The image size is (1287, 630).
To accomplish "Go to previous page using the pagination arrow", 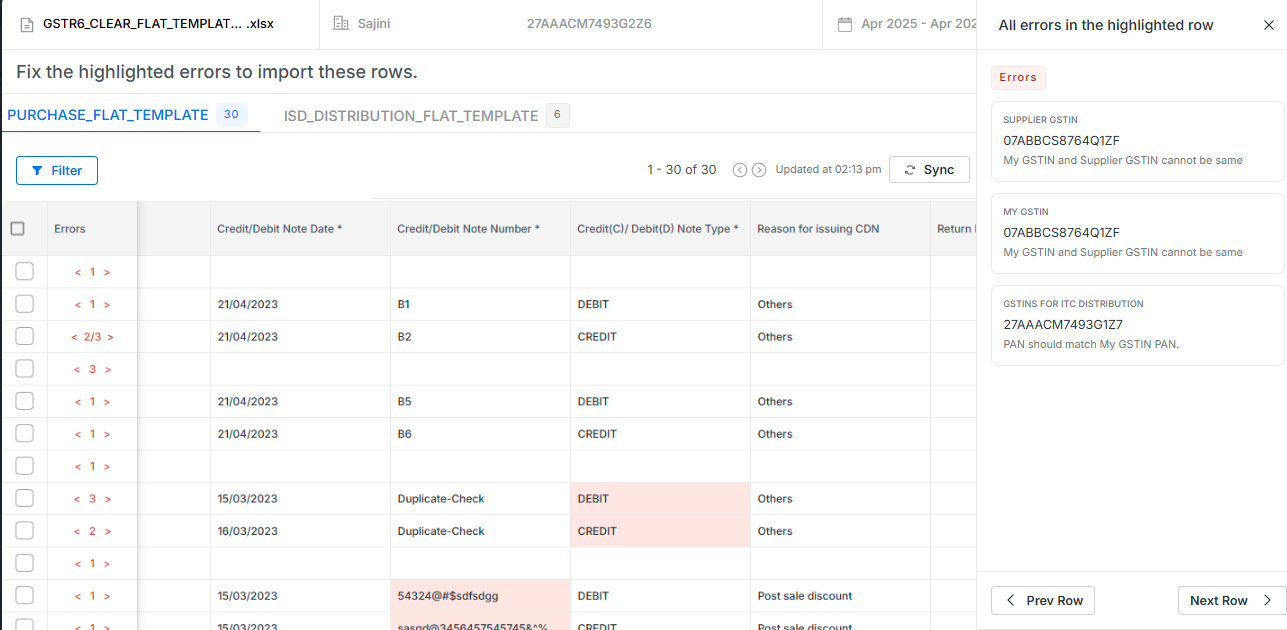I will click(740, 170).
